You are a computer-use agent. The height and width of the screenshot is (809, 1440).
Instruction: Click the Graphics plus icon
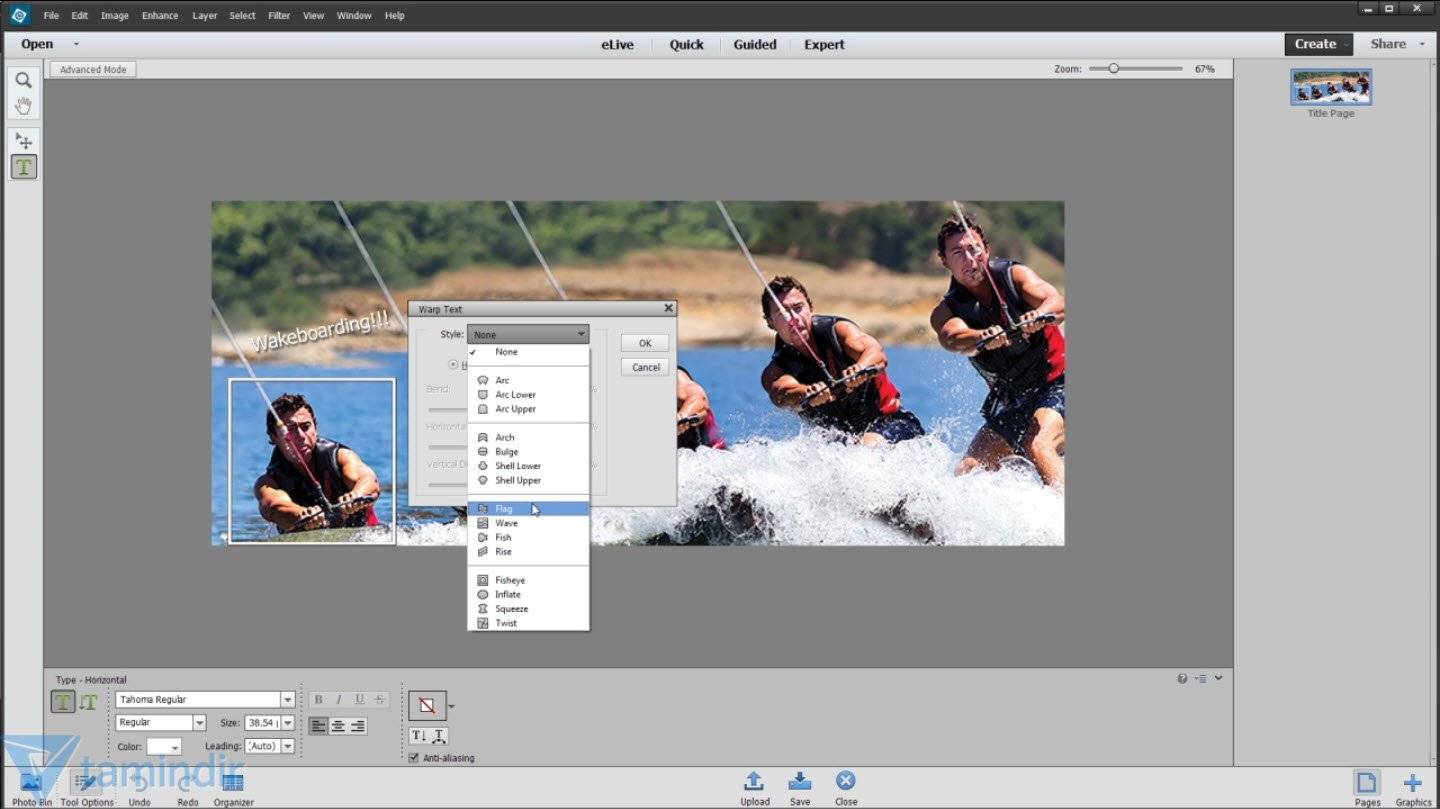[x=1412, y=782]
